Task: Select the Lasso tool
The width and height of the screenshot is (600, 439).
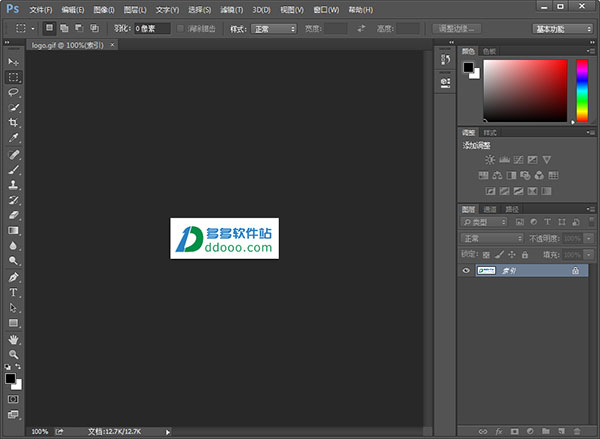Action: (x=13, y=92)
